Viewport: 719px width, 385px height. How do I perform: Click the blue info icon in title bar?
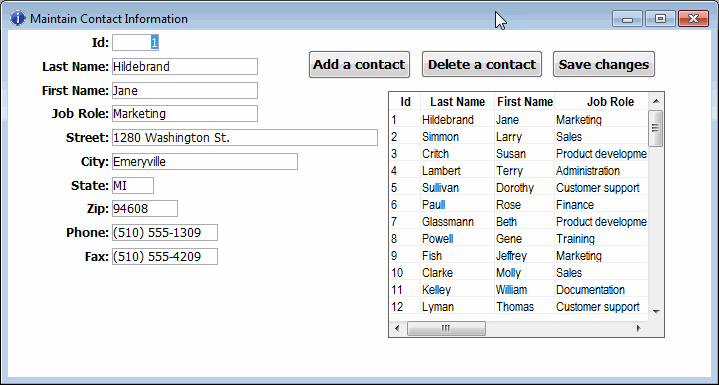17,18
